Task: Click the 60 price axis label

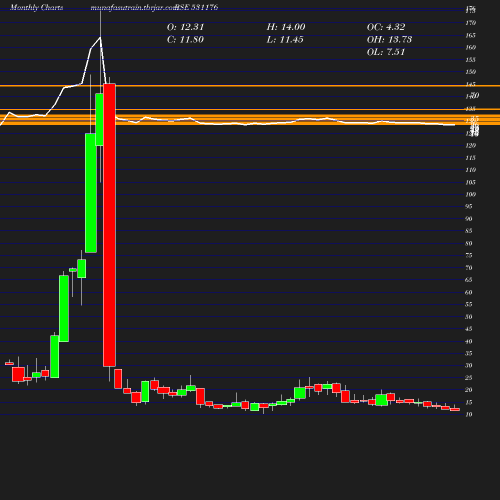Action: (x=469, y=292)
